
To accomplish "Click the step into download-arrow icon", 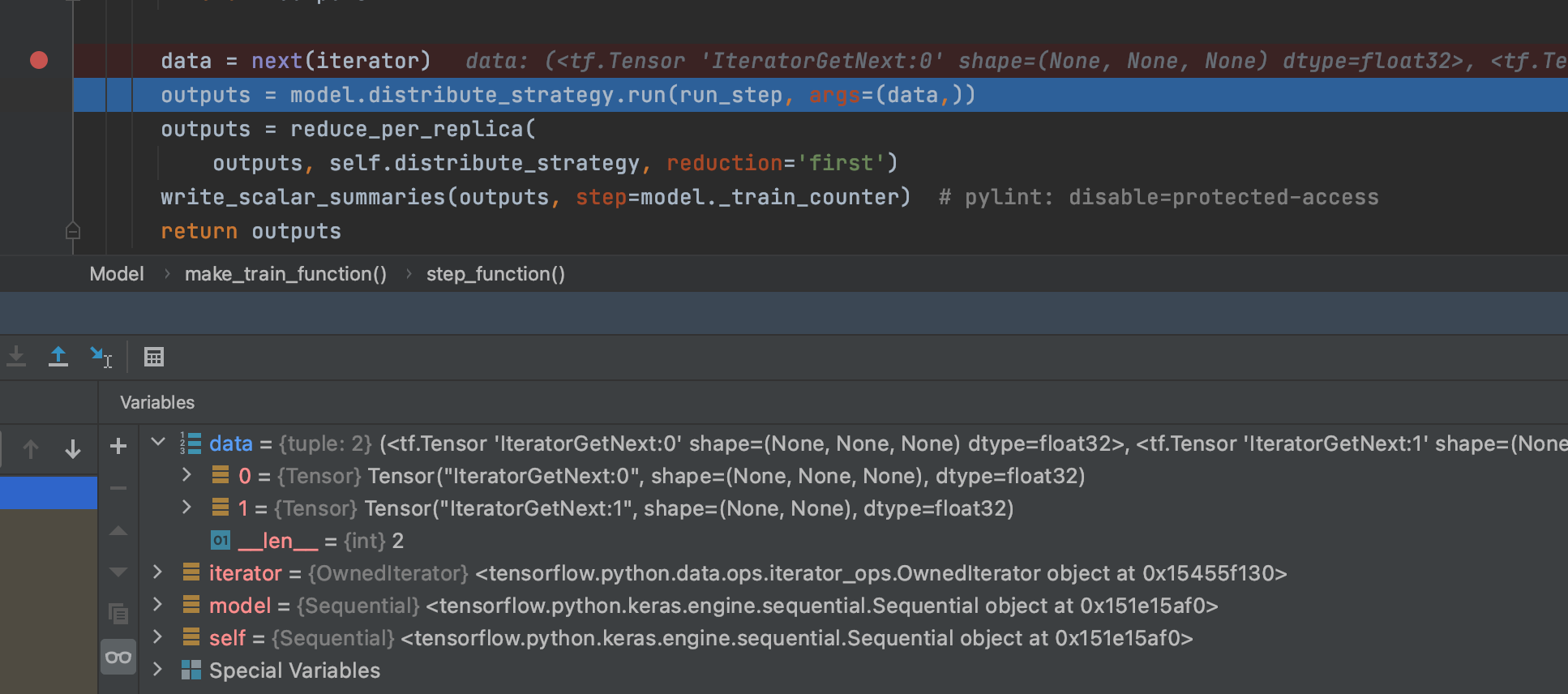I will pos(16,357).
